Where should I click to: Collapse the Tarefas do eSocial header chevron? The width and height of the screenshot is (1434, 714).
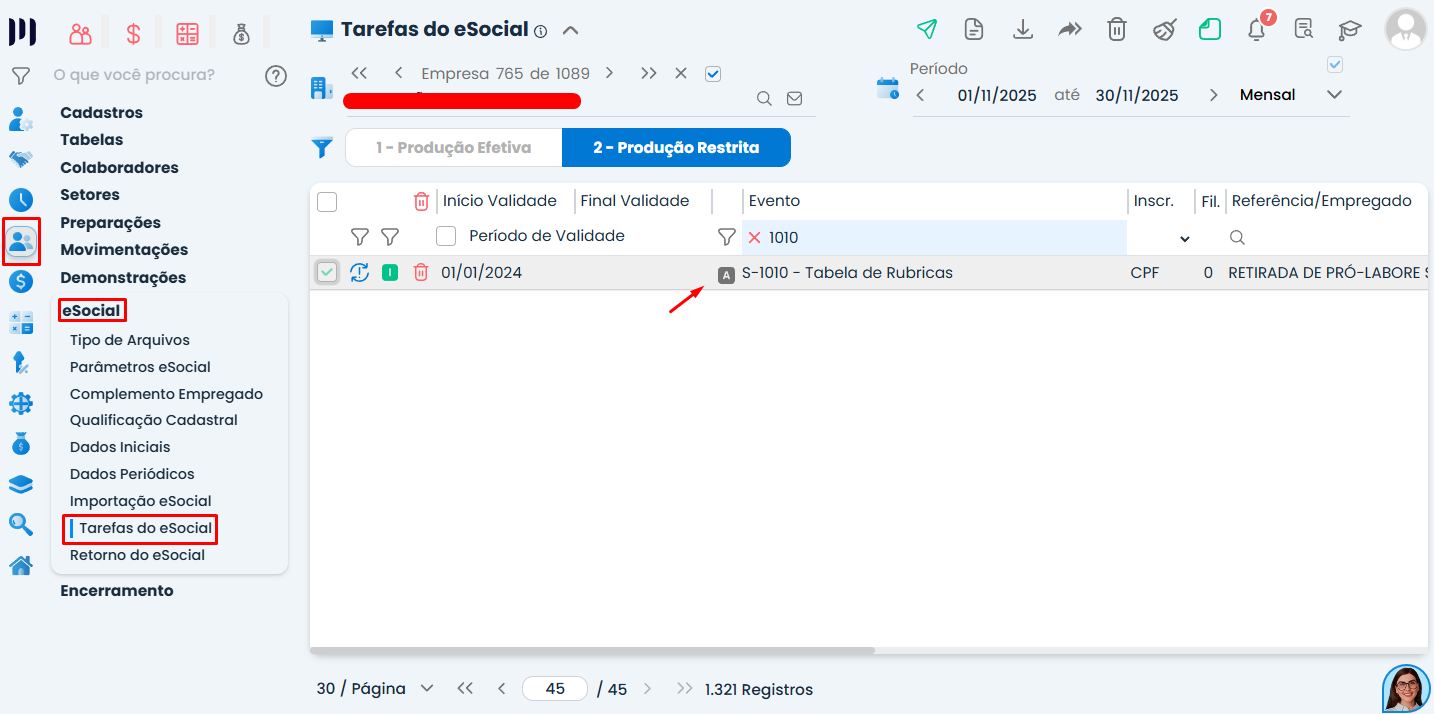[x=570, y=30]
